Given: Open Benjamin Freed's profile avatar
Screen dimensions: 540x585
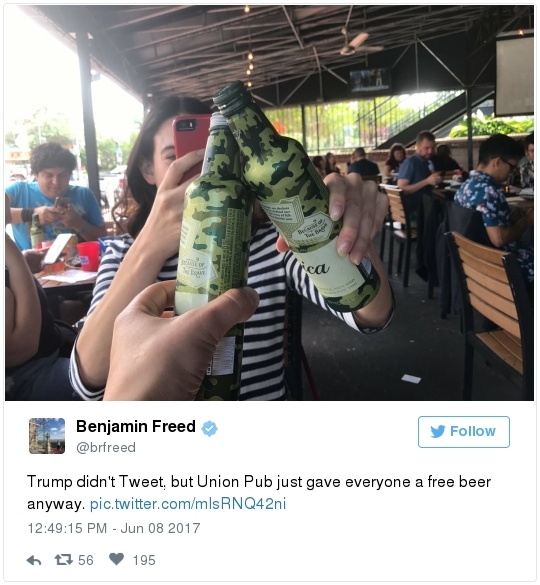Looking at the screenshot, I should (x=47, y=436).
